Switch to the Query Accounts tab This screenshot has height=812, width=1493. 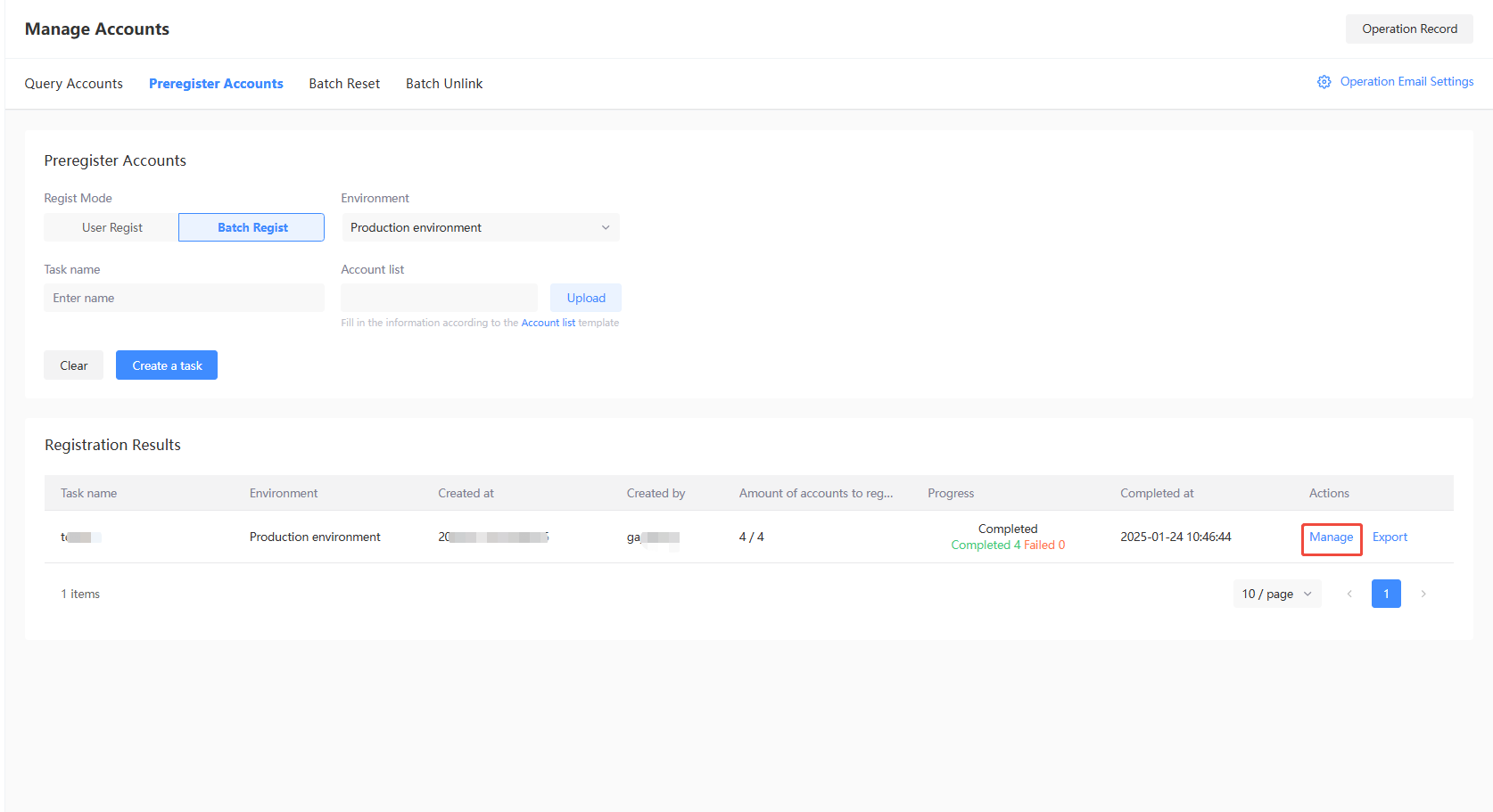coord(74,84)
